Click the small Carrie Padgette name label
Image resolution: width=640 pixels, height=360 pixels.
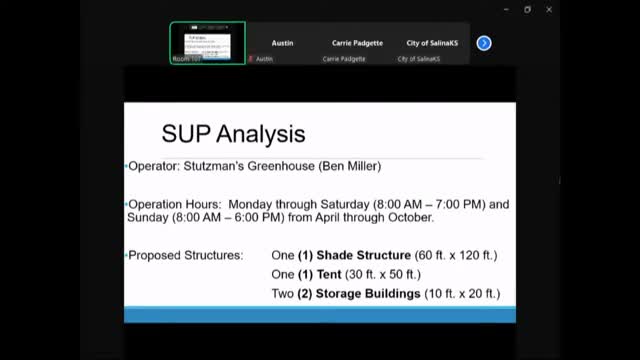344,59
